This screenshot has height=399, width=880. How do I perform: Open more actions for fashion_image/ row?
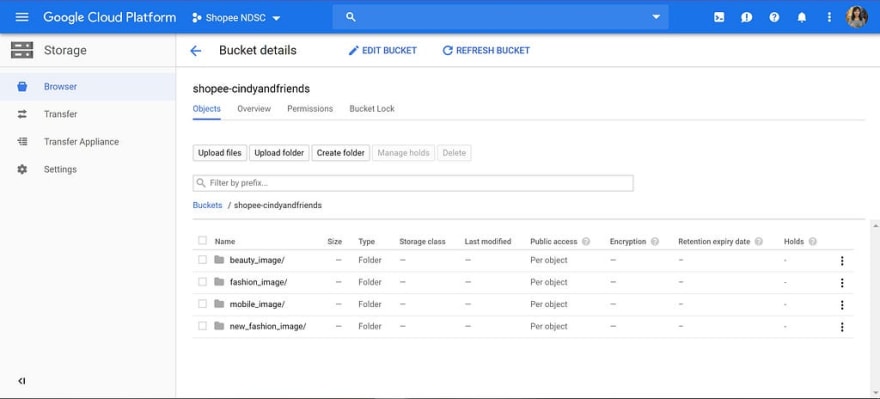pos(842,283)
